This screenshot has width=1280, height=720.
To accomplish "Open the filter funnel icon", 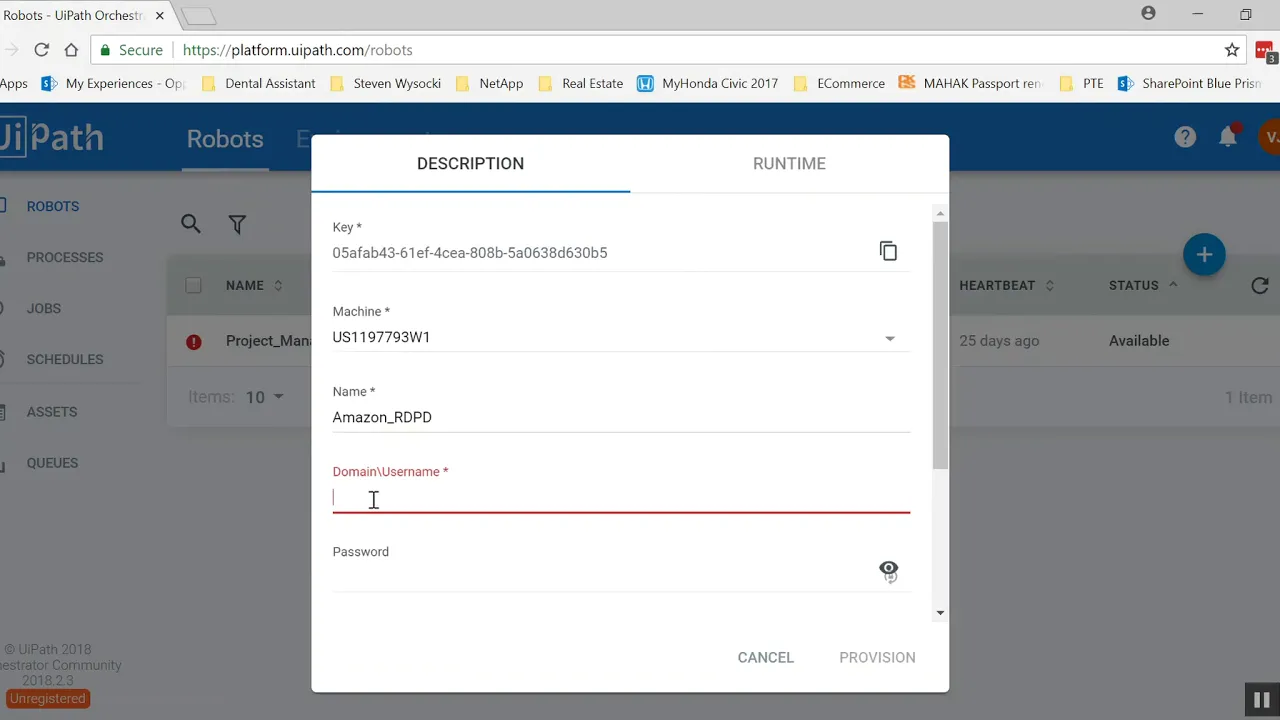I will [237, 224].
